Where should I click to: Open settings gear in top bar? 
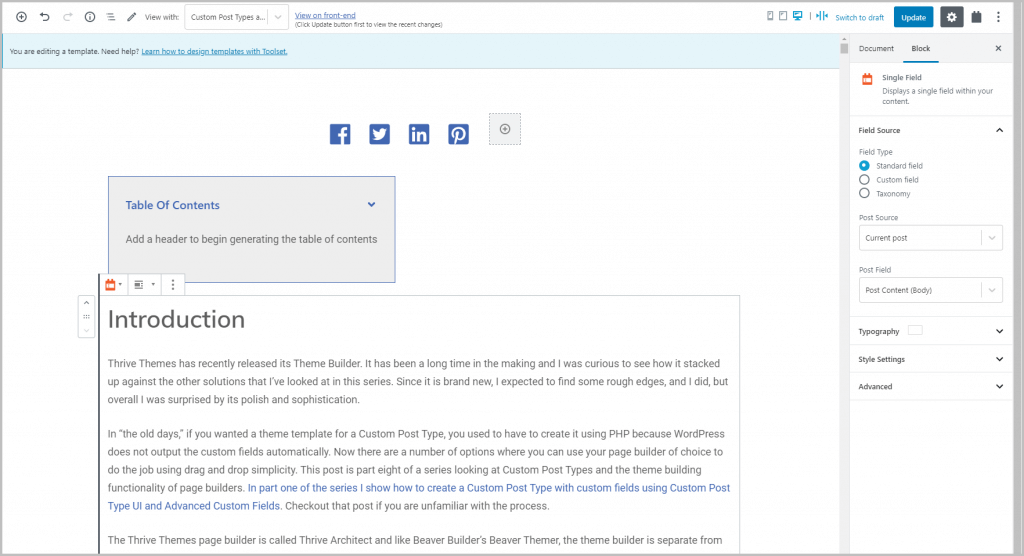tap(952, 17)
